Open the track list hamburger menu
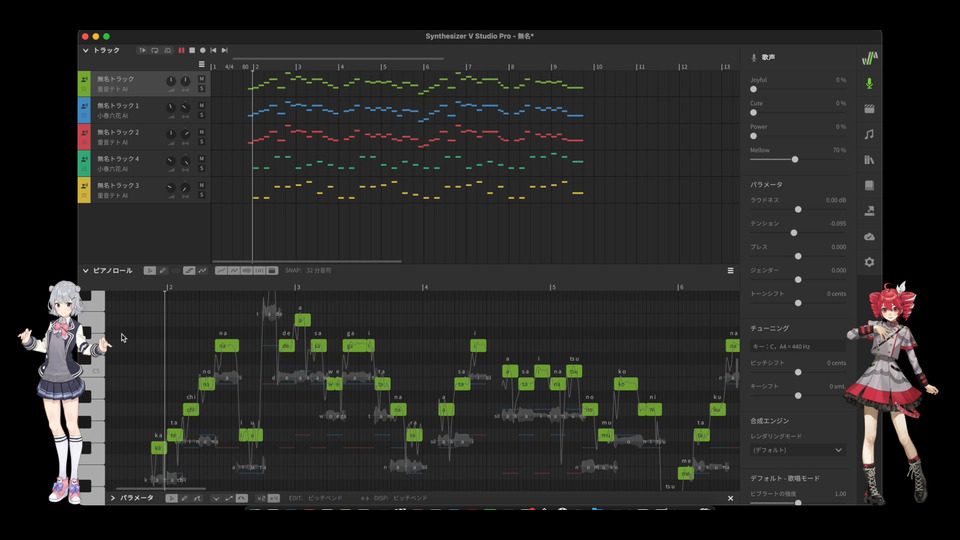This screenshot has width=960, height=540. point(201,64)
